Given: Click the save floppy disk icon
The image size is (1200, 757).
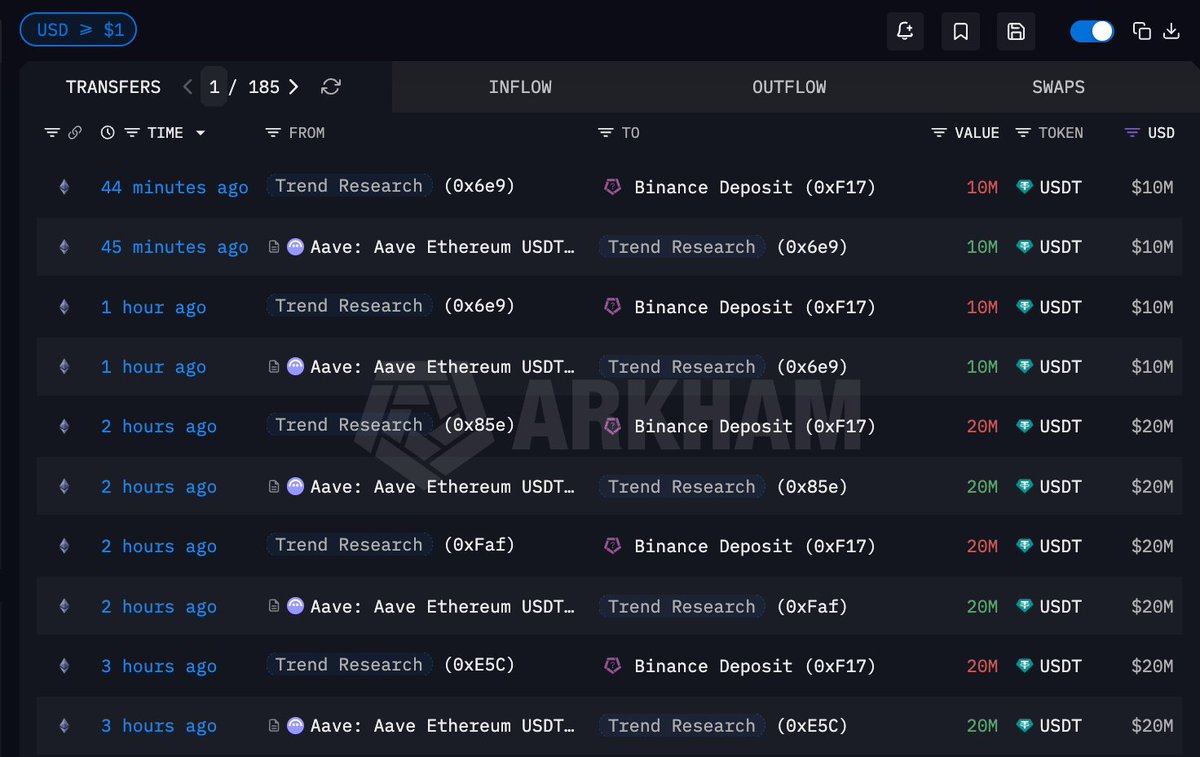Looking at the screenshot, I should (1016, 31).
